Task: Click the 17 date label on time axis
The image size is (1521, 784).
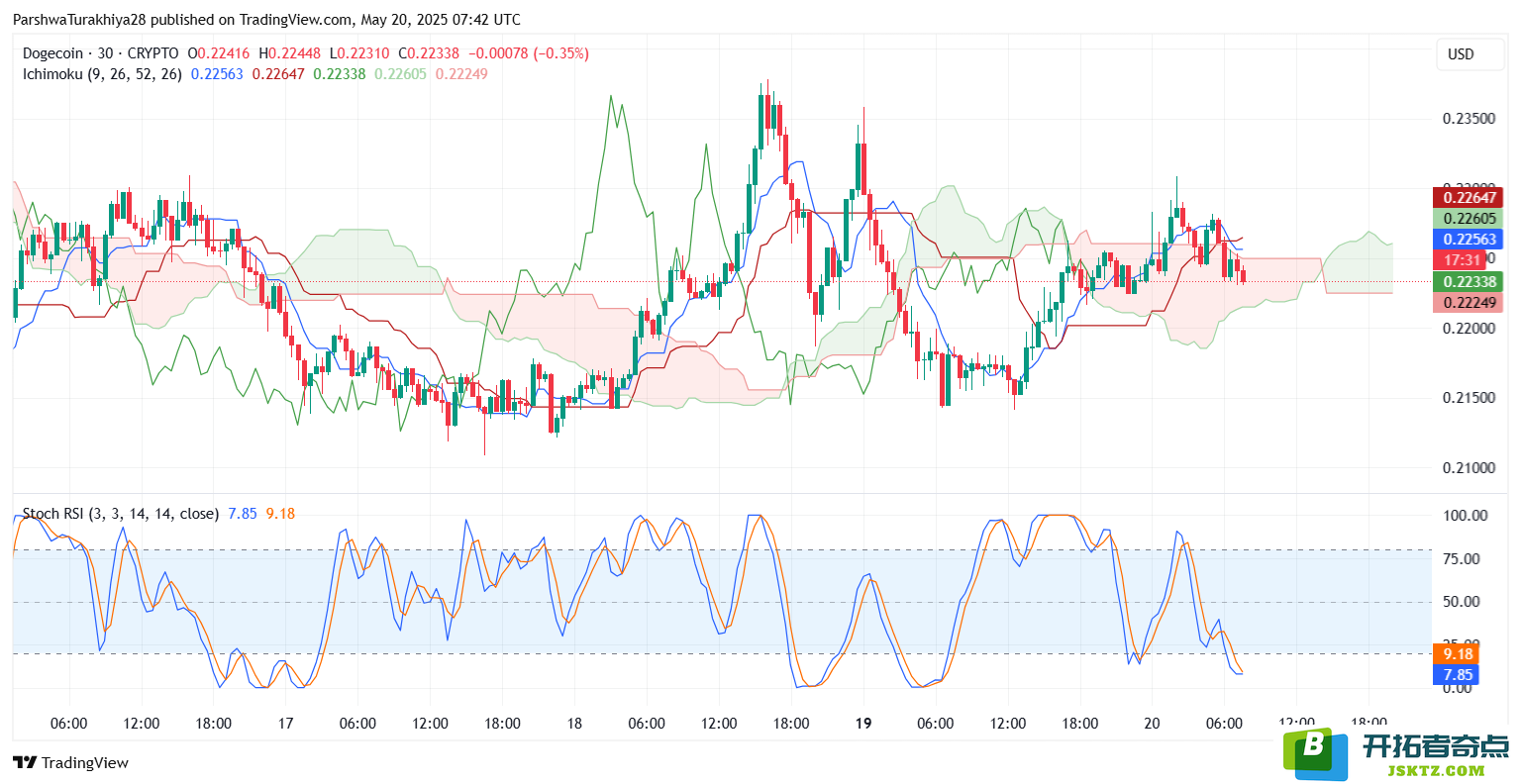Action: 285,724
